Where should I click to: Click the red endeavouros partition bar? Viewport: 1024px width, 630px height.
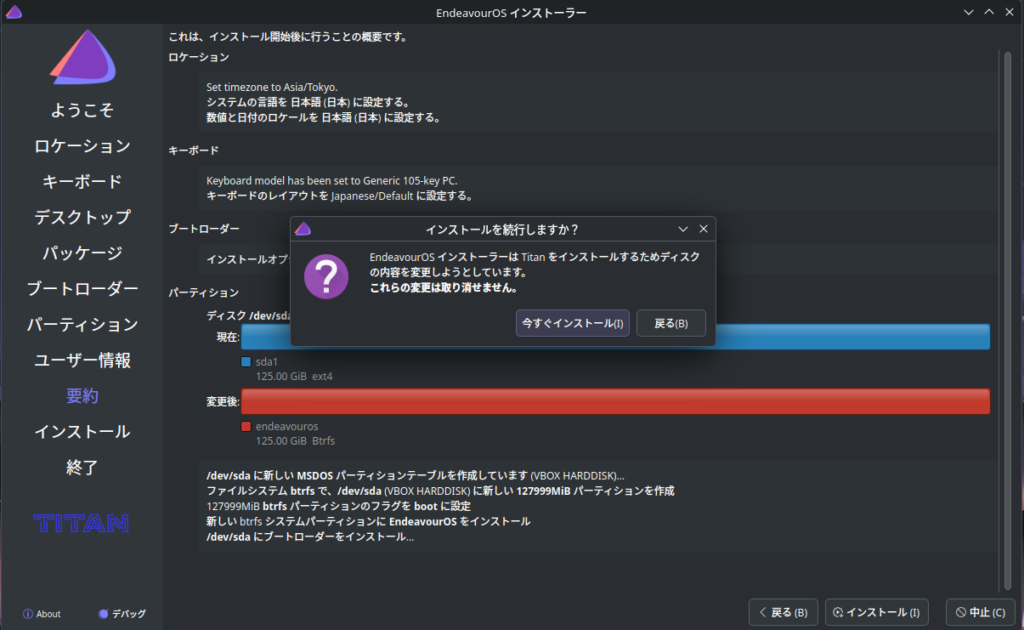tap(615, 401)
